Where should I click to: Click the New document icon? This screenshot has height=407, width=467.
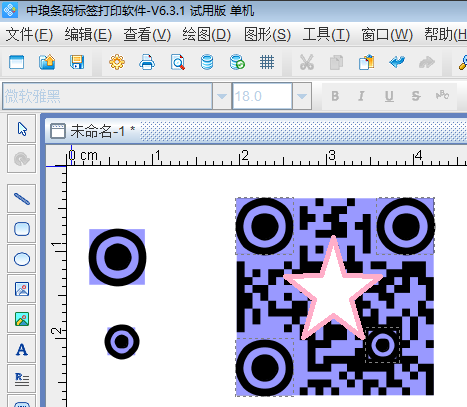(x=16, y=62)
